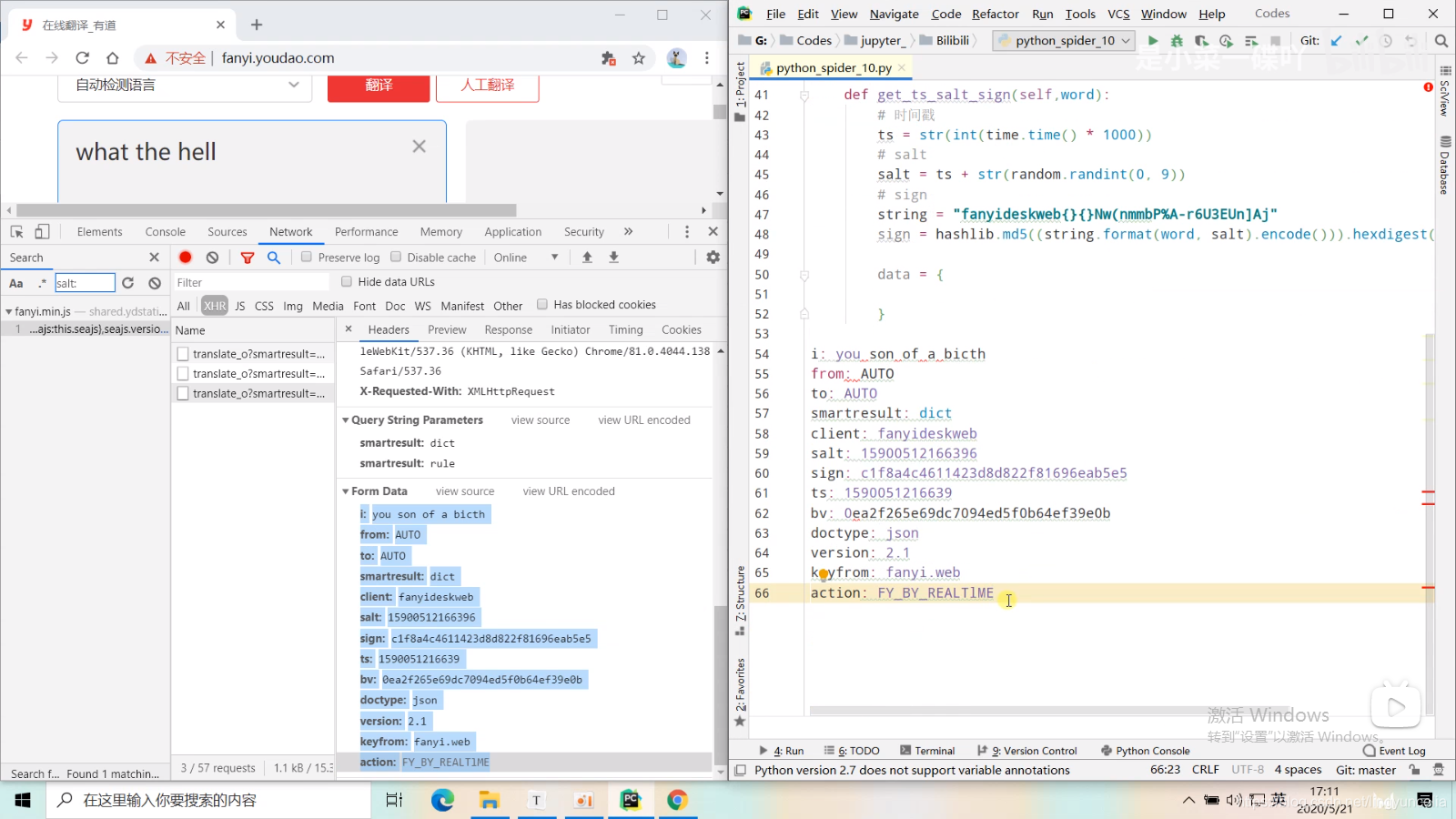Collapse get_ts_salt_sign function fold marker
The height and width of the screenshot is (819, 1456).
tap(804, 95)
